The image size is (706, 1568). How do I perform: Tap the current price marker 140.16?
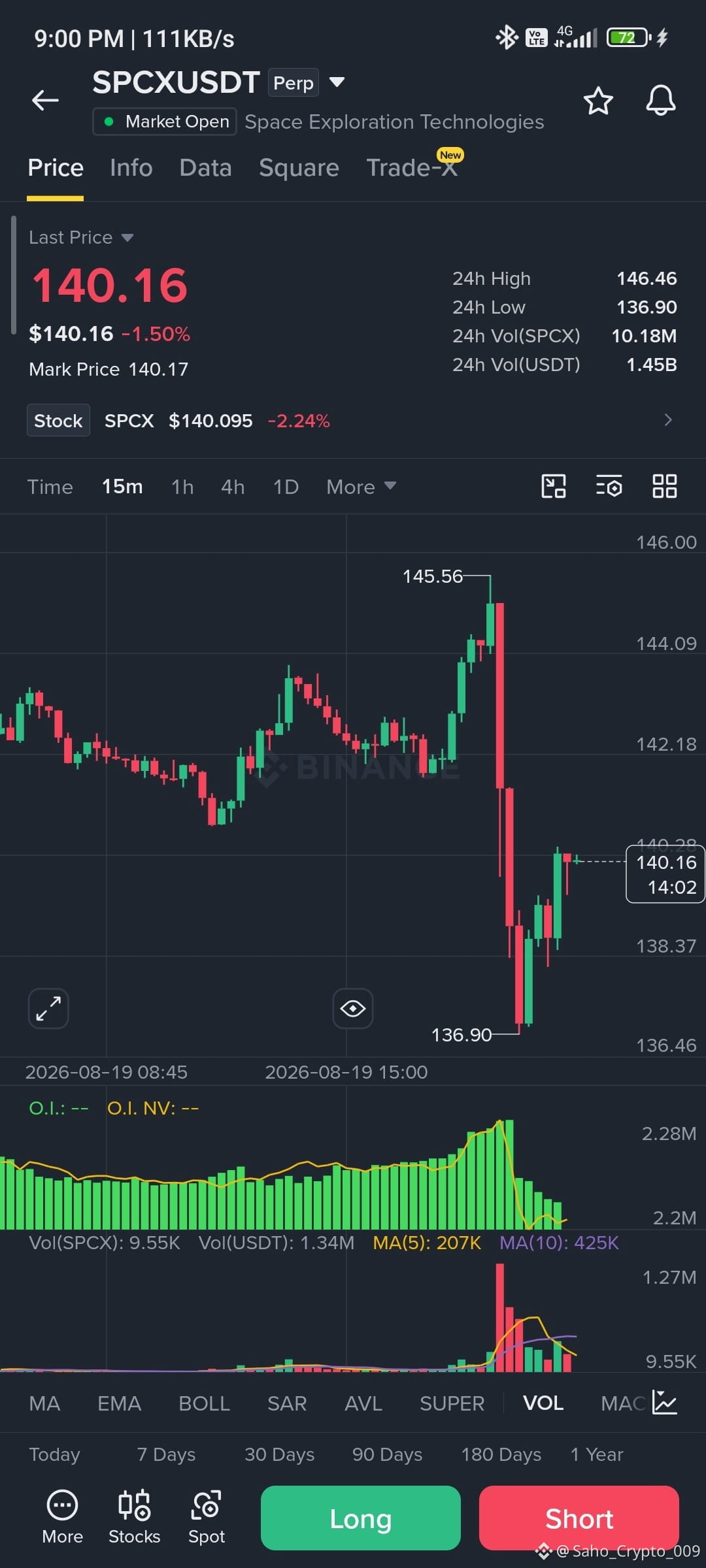[665, 874]
